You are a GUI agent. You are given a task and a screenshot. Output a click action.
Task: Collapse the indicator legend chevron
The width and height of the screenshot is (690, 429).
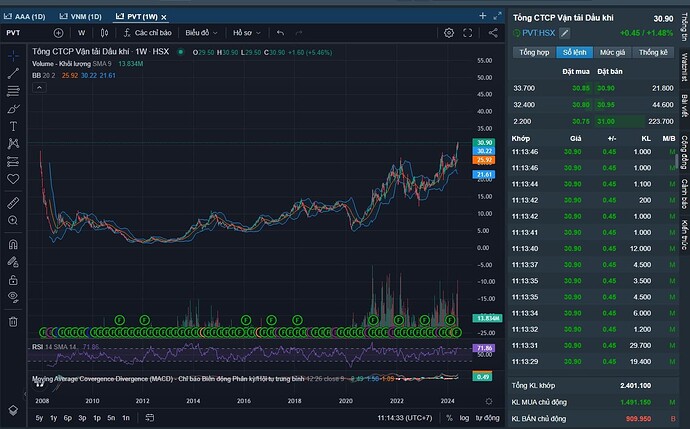pos(37,86)
